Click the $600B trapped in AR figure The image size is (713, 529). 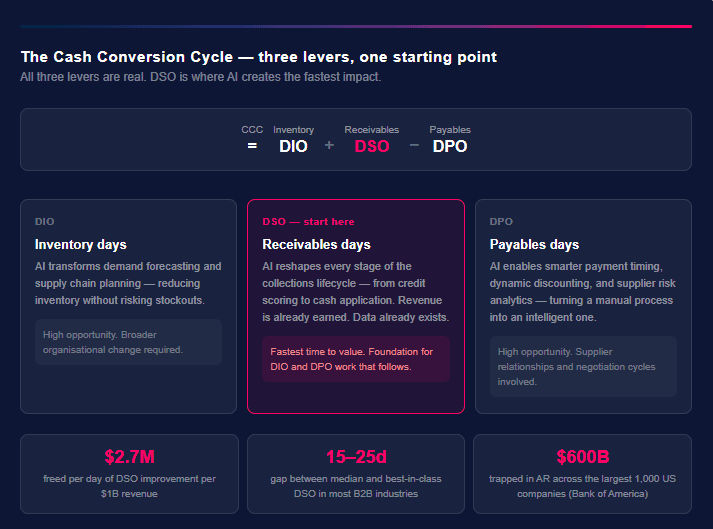pos(582,457)
